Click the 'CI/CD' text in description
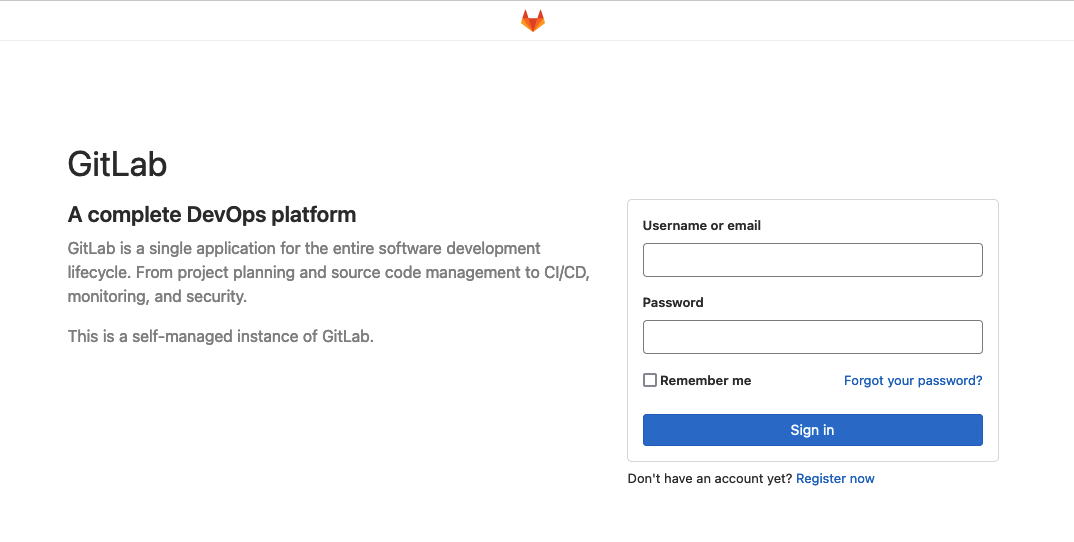 [566, 272]
